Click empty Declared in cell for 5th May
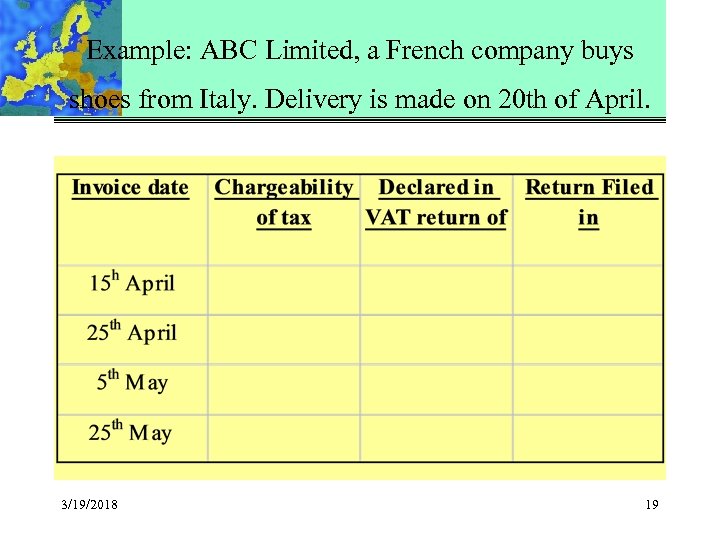The height and width of the screenshot is (540, 720). tap(436, 389)
